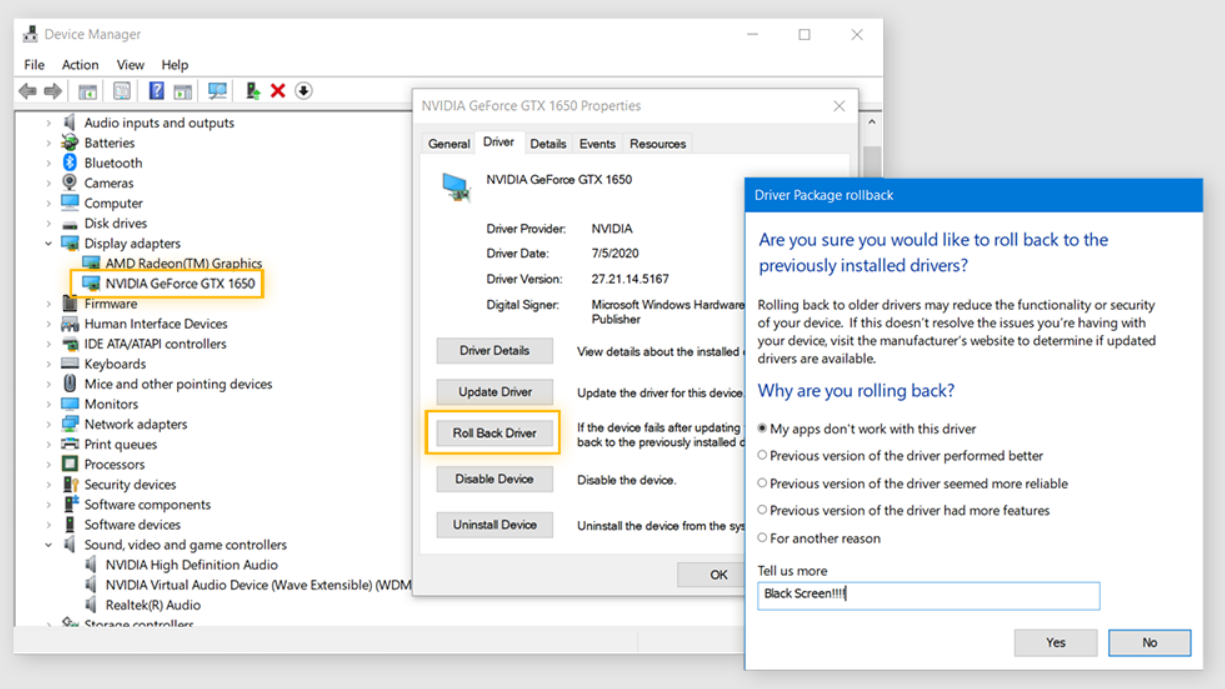Expand the Software components node
This screenshot has width=1225, height=689.
(x=48, y=504)
